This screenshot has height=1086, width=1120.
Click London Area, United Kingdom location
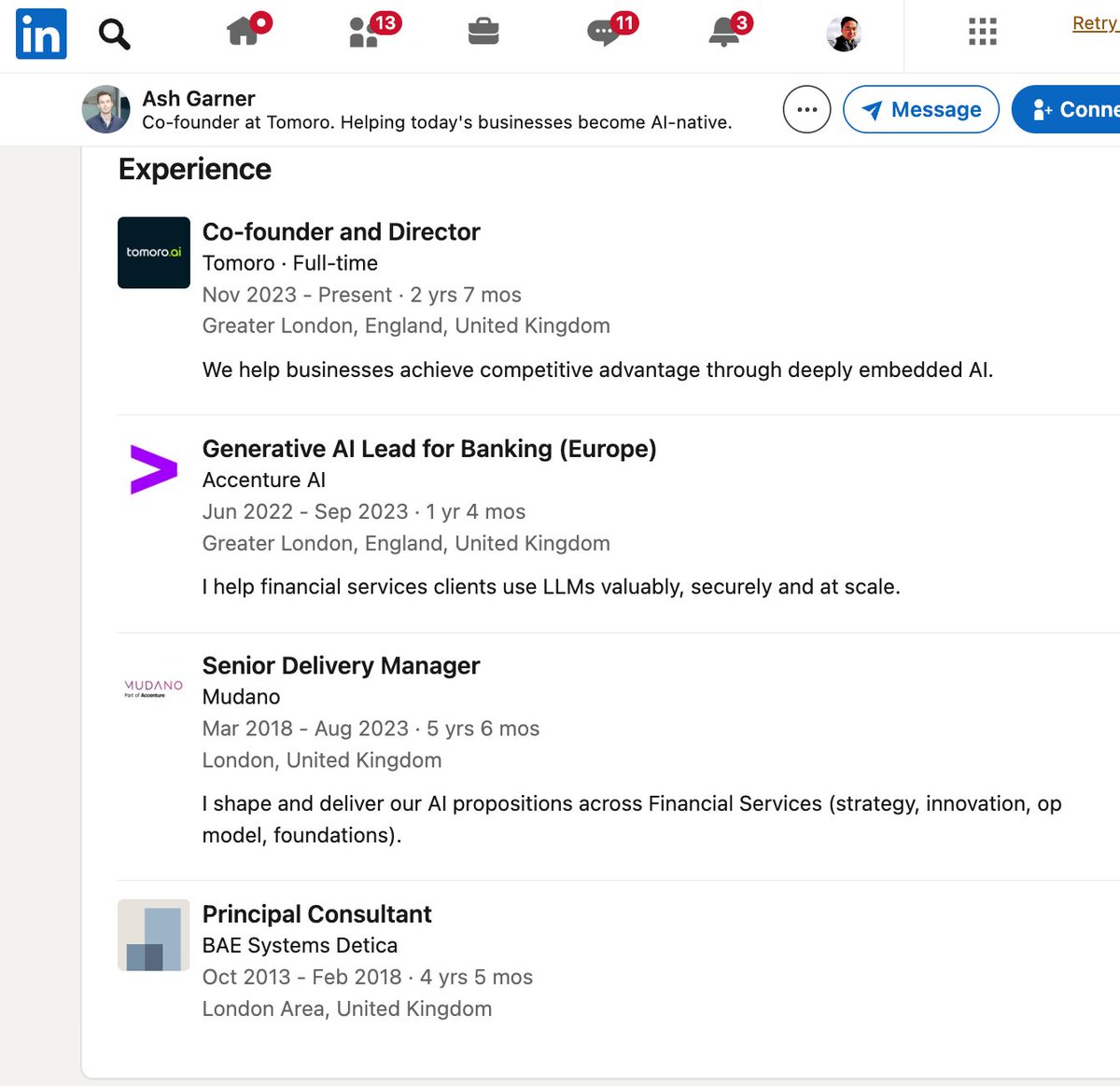tap(347, 1009)
